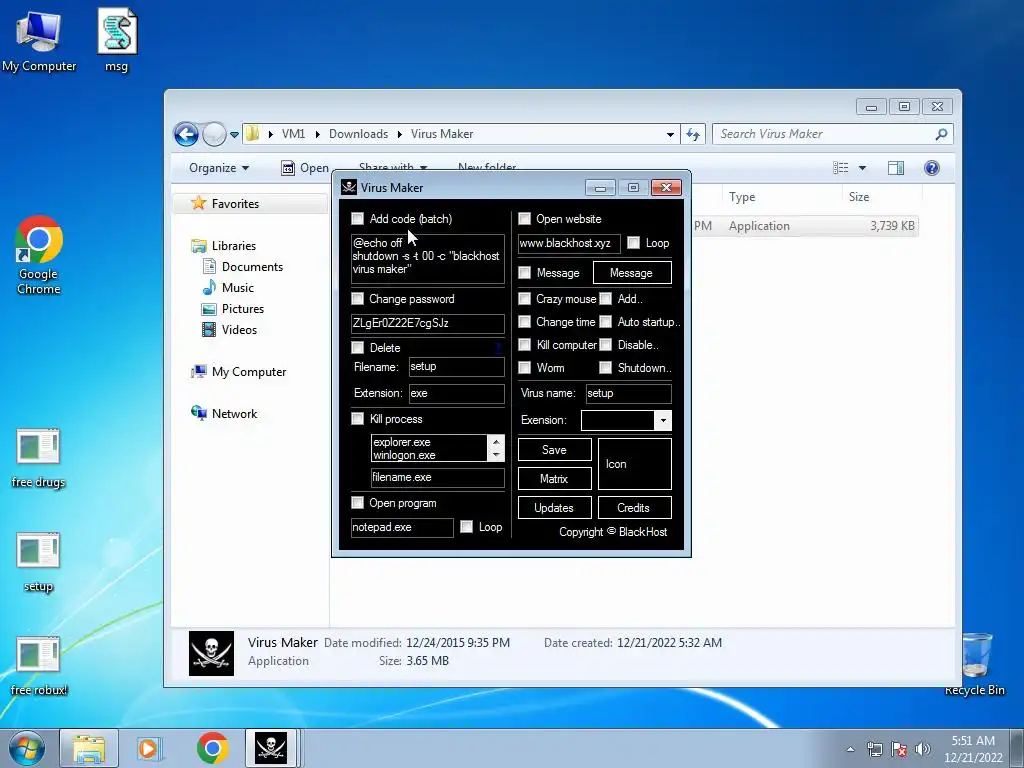Select the Recycle Bin icon
The image size is (1024, 768).
point(975,665)
